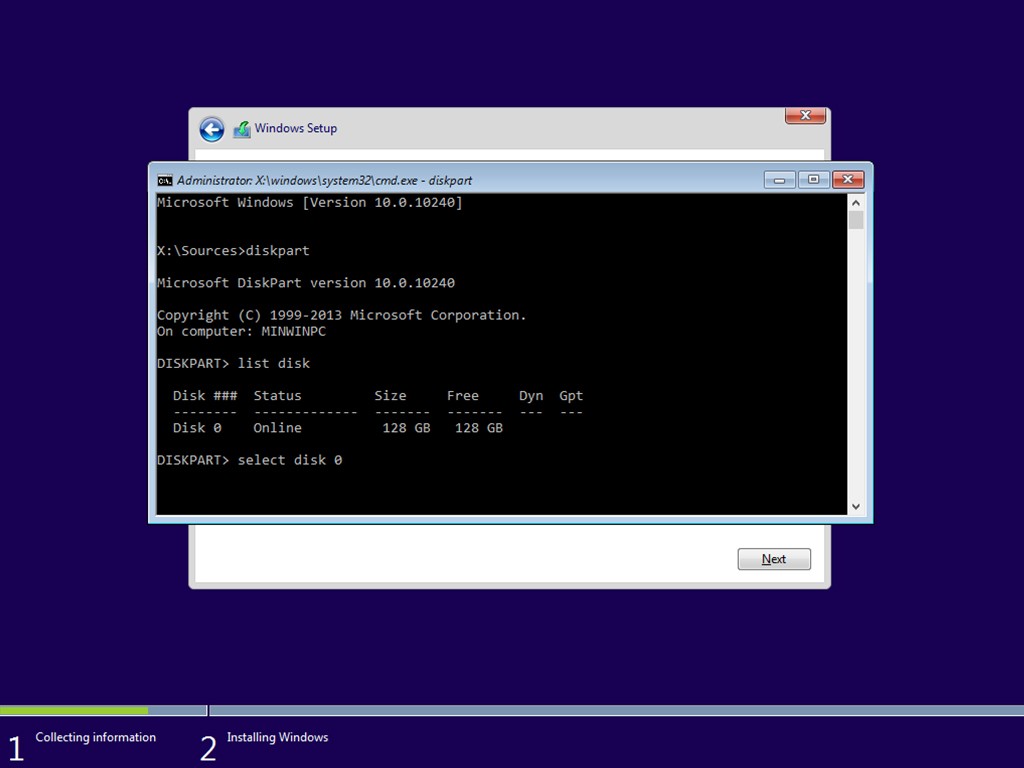Click 'Disk 0' in the disk table

(197, 428)
